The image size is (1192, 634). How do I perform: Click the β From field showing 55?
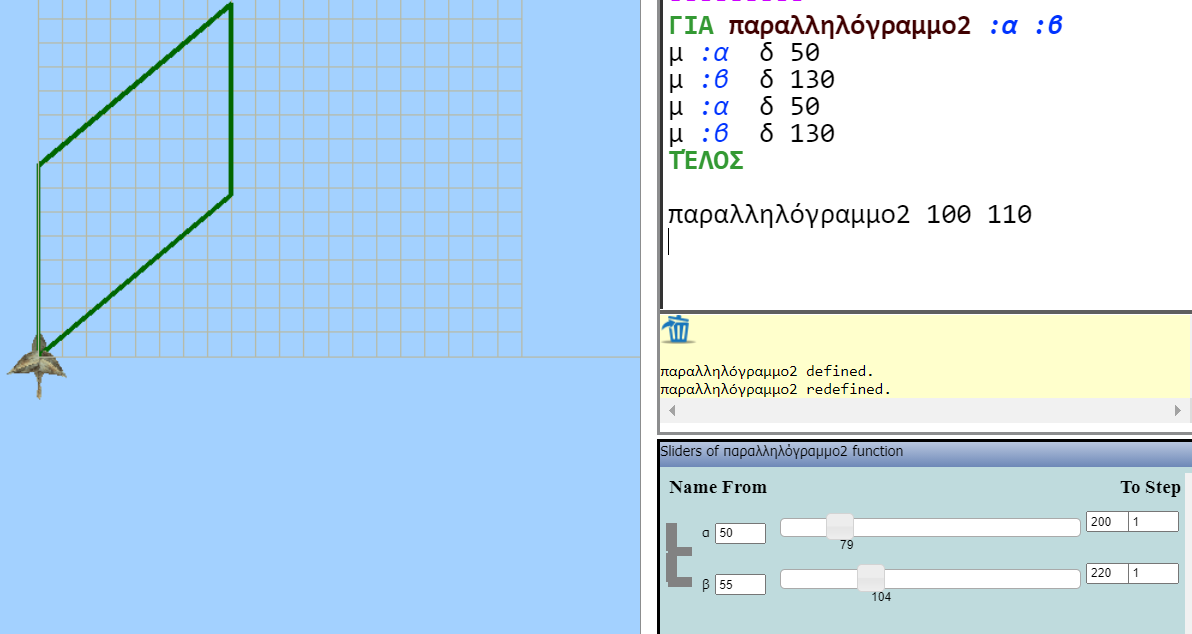tap(739, 584)
